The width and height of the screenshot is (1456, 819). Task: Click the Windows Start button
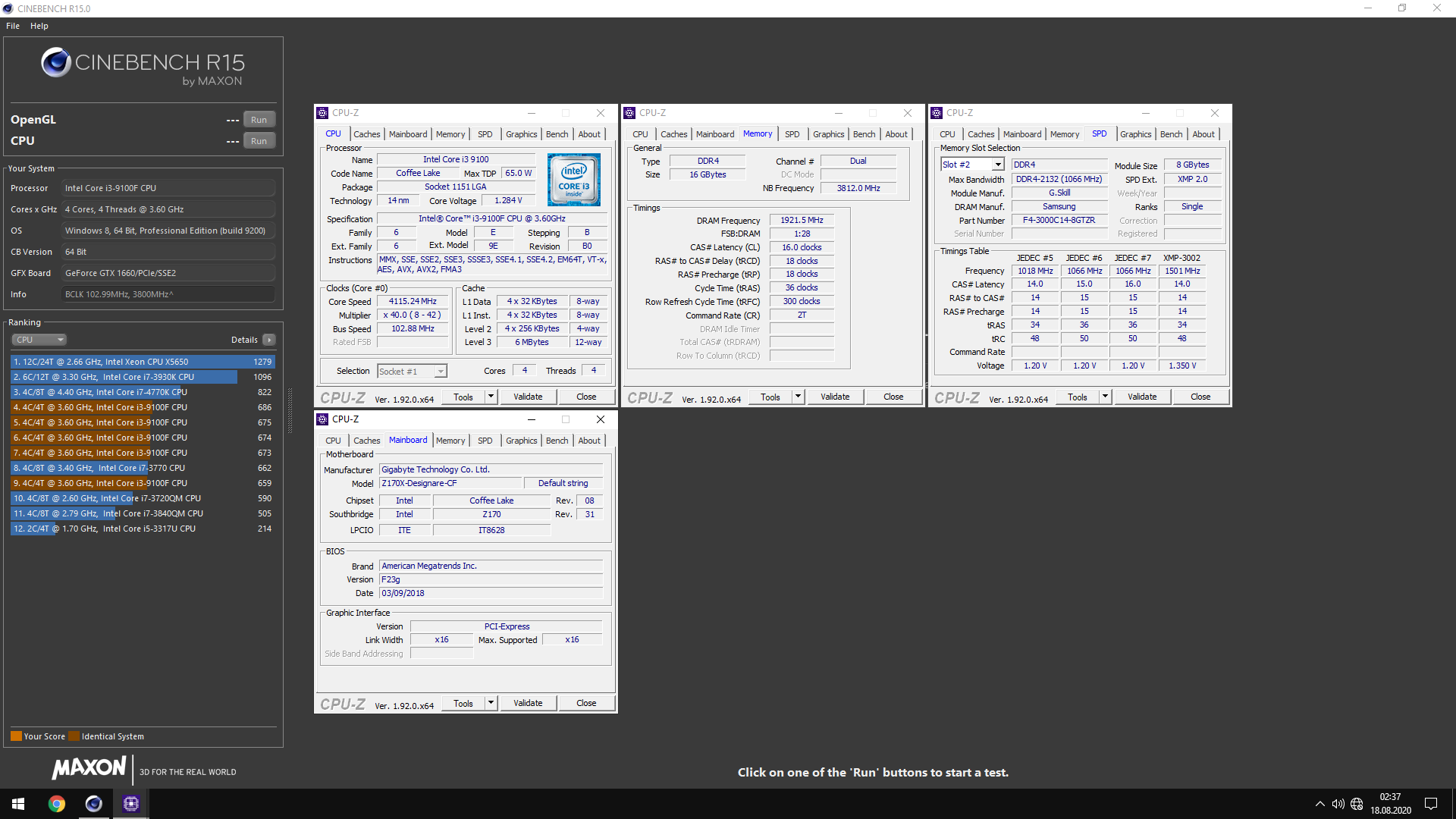(x=18, y=804)
